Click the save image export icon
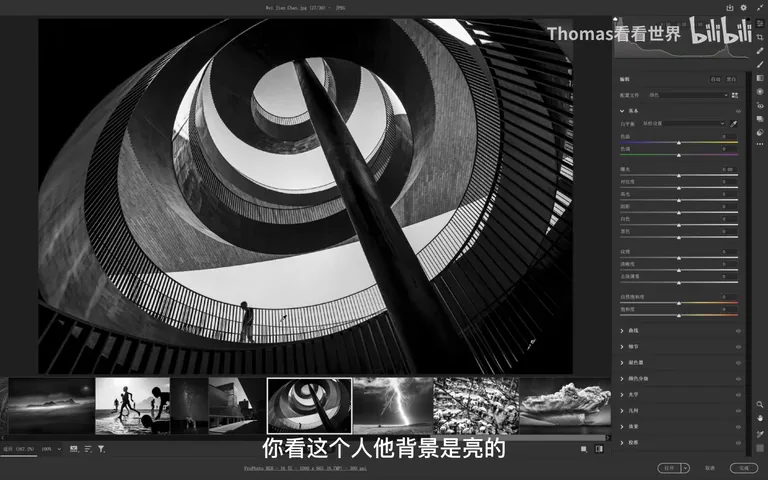This screenshot has height=480, width=768. pos(730,7)
